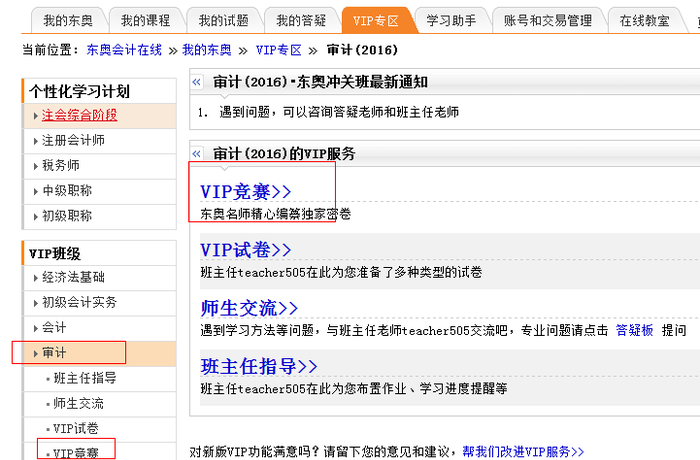Expand 注会综合阶段 in the study plan
The height and width of the screenshot is (460, 700).
tap(79, 115)
